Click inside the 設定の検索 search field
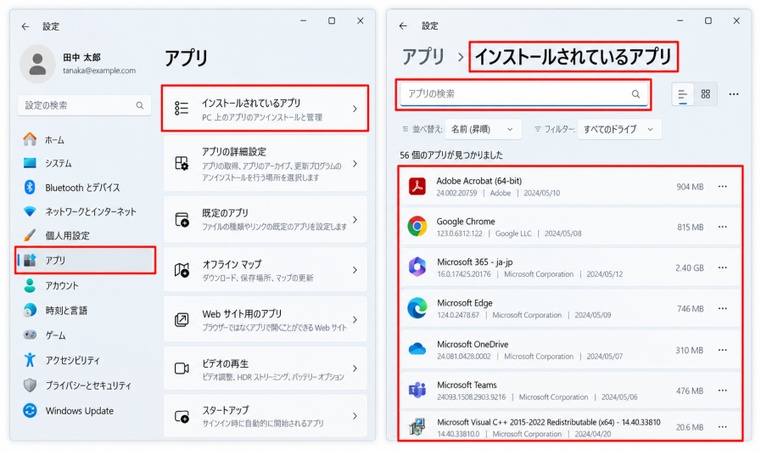761x450 pixels. (x=84, y=105)
